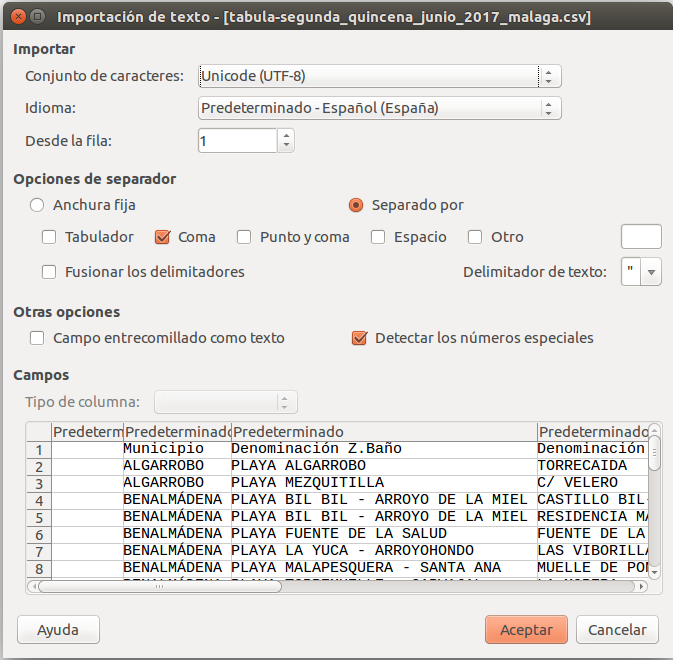This screenshot has width=673, height=660.
Task: Click the custom Otro separator text box
Action: tap(641, 237)
